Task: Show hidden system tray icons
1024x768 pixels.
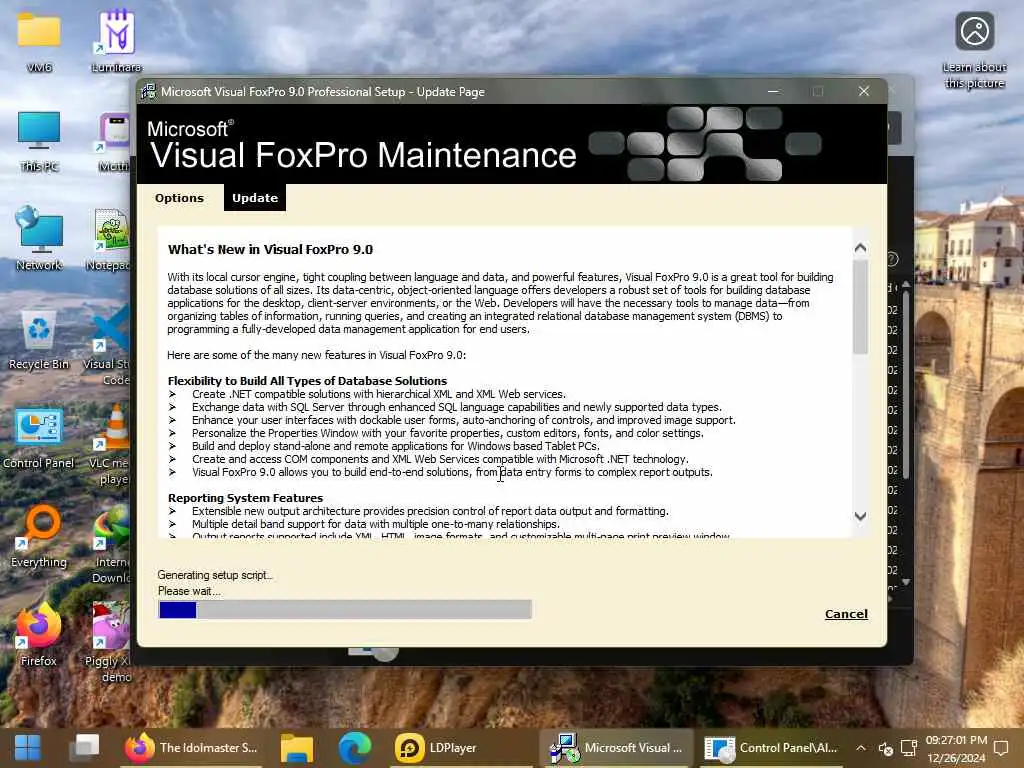Action: pos(861,748)
